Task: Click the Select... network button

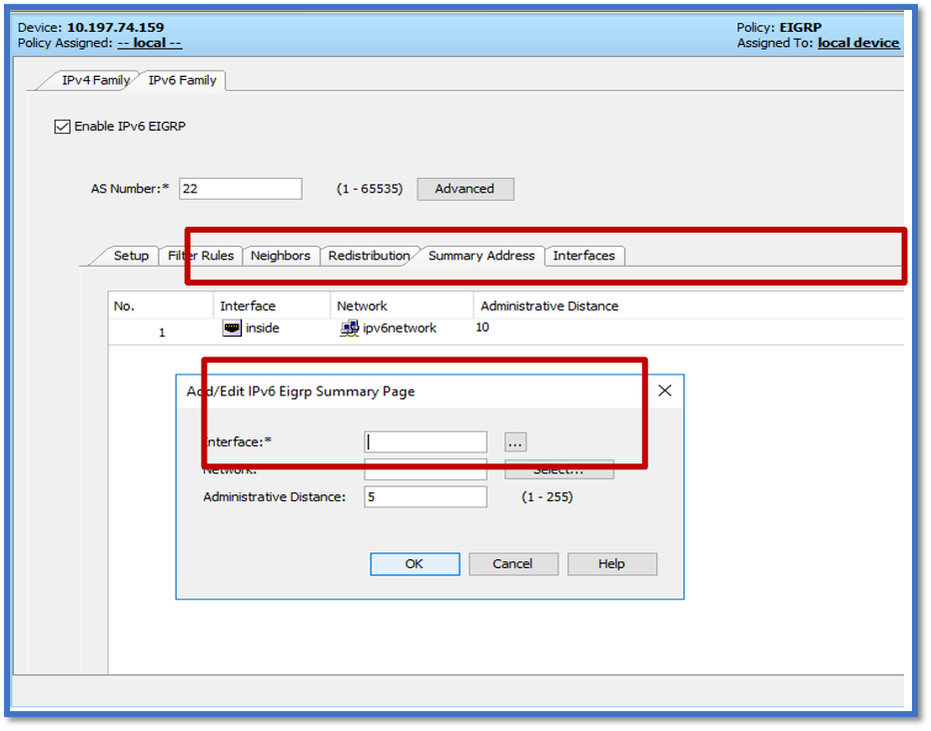Action: click(x=559, y=470)
